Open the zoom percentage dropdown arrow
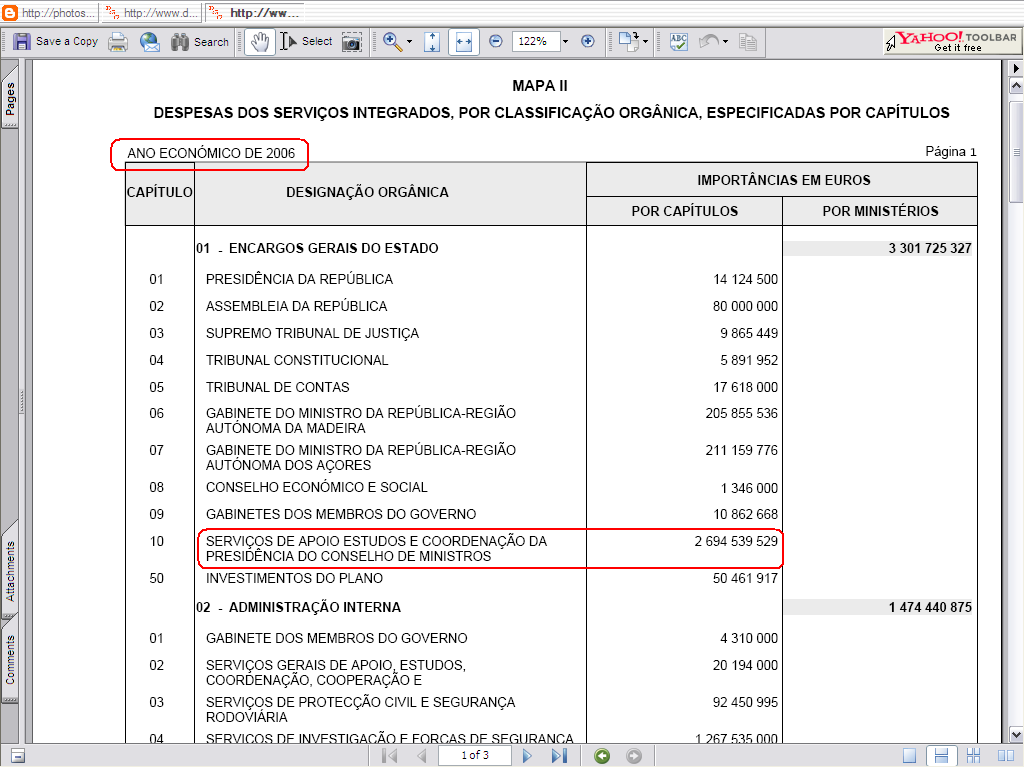The image size is (1024, 768). click(565, 42)
